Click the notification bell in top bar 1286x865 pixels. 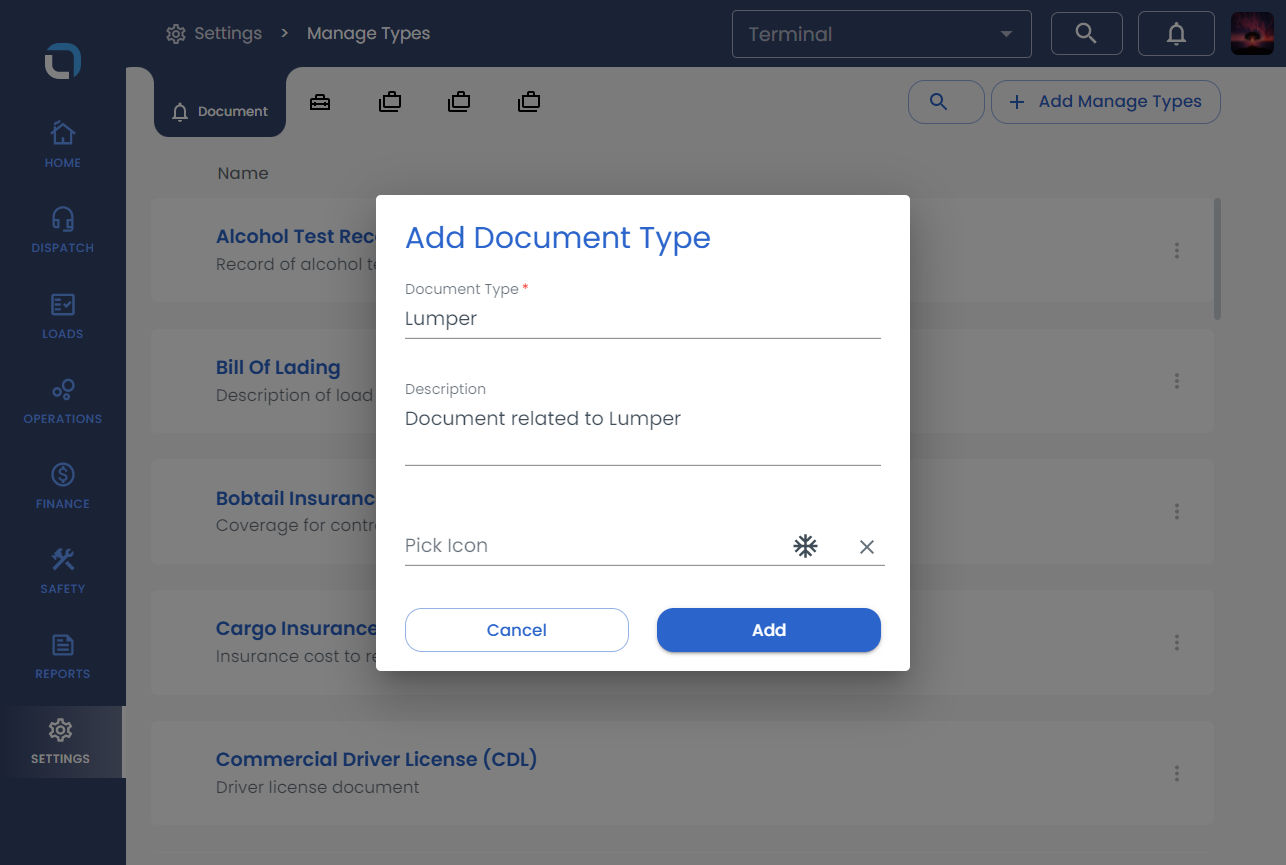coord(1176,34)
